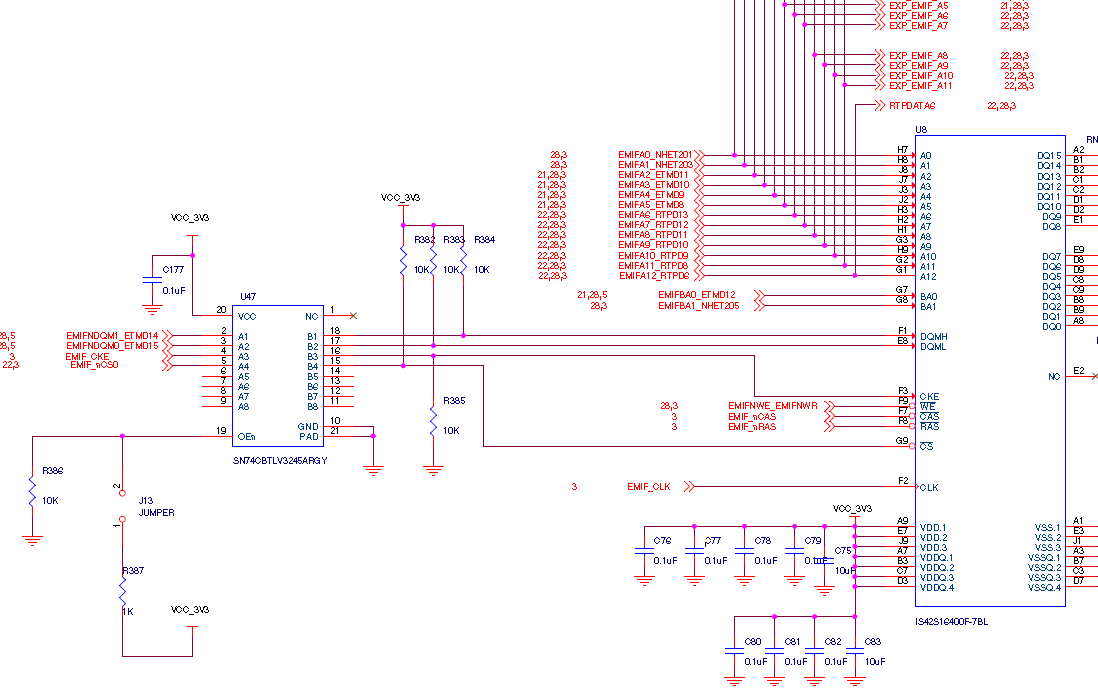
Task: Click capacitor C75 label
Action: pyautogui.click(x=843, y=551)
